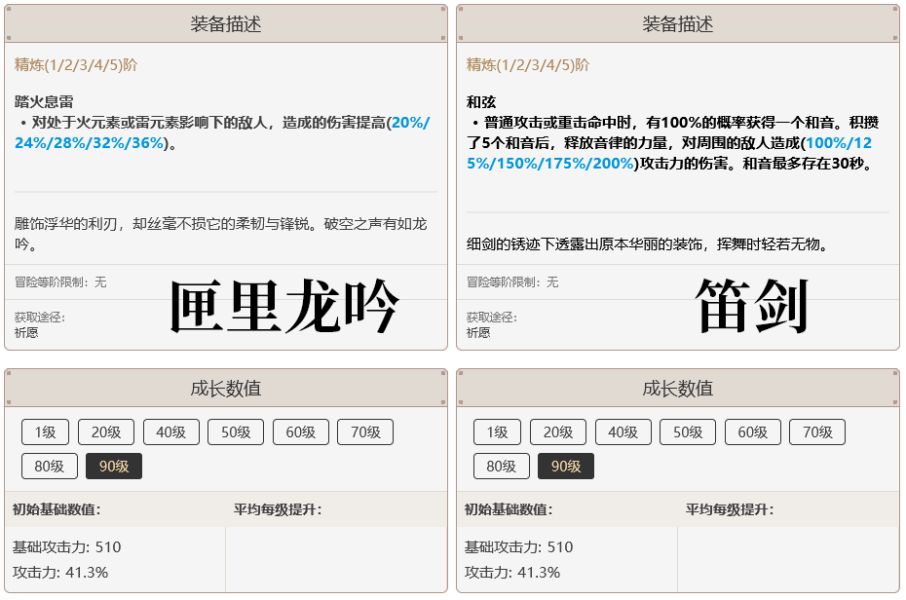
Task: Click 冒险等阶限制: 无 in left panel
Action: coord(60,282)
